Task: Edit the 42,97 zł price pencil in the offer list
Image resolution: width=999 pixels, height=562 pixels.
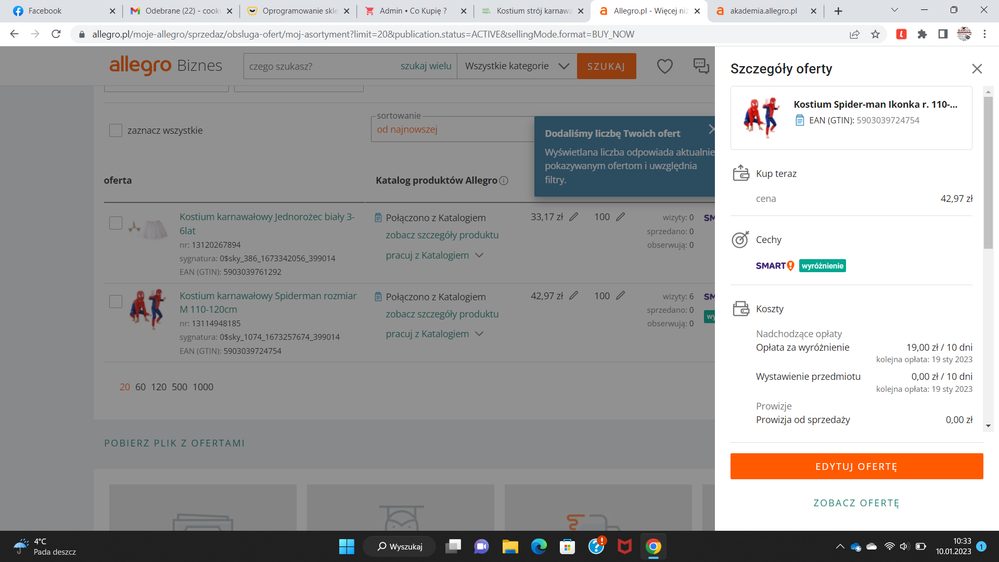Action: [x=574, y=296]
